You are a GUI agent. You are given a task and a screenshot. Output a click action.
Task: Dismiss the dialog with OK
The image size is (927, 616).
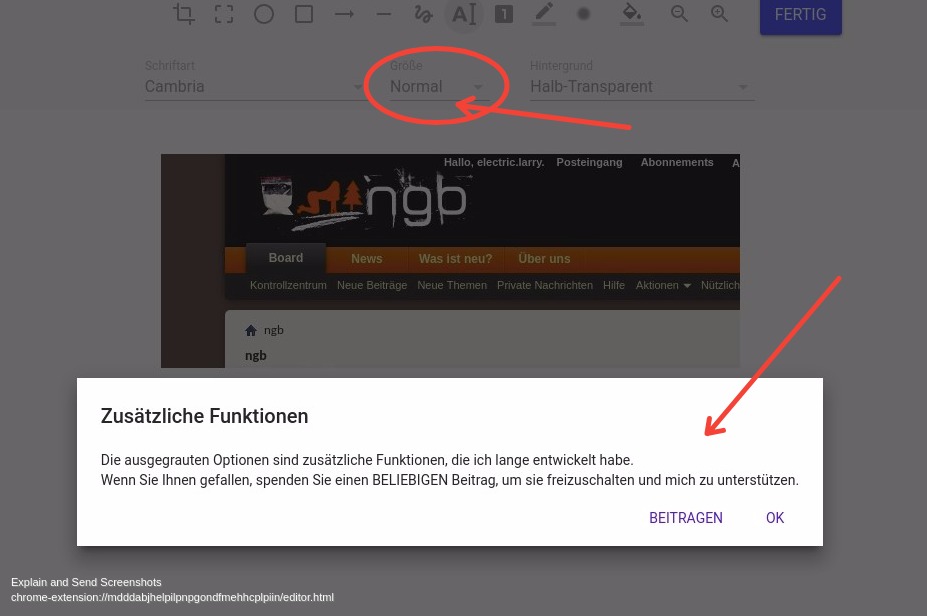775,518
